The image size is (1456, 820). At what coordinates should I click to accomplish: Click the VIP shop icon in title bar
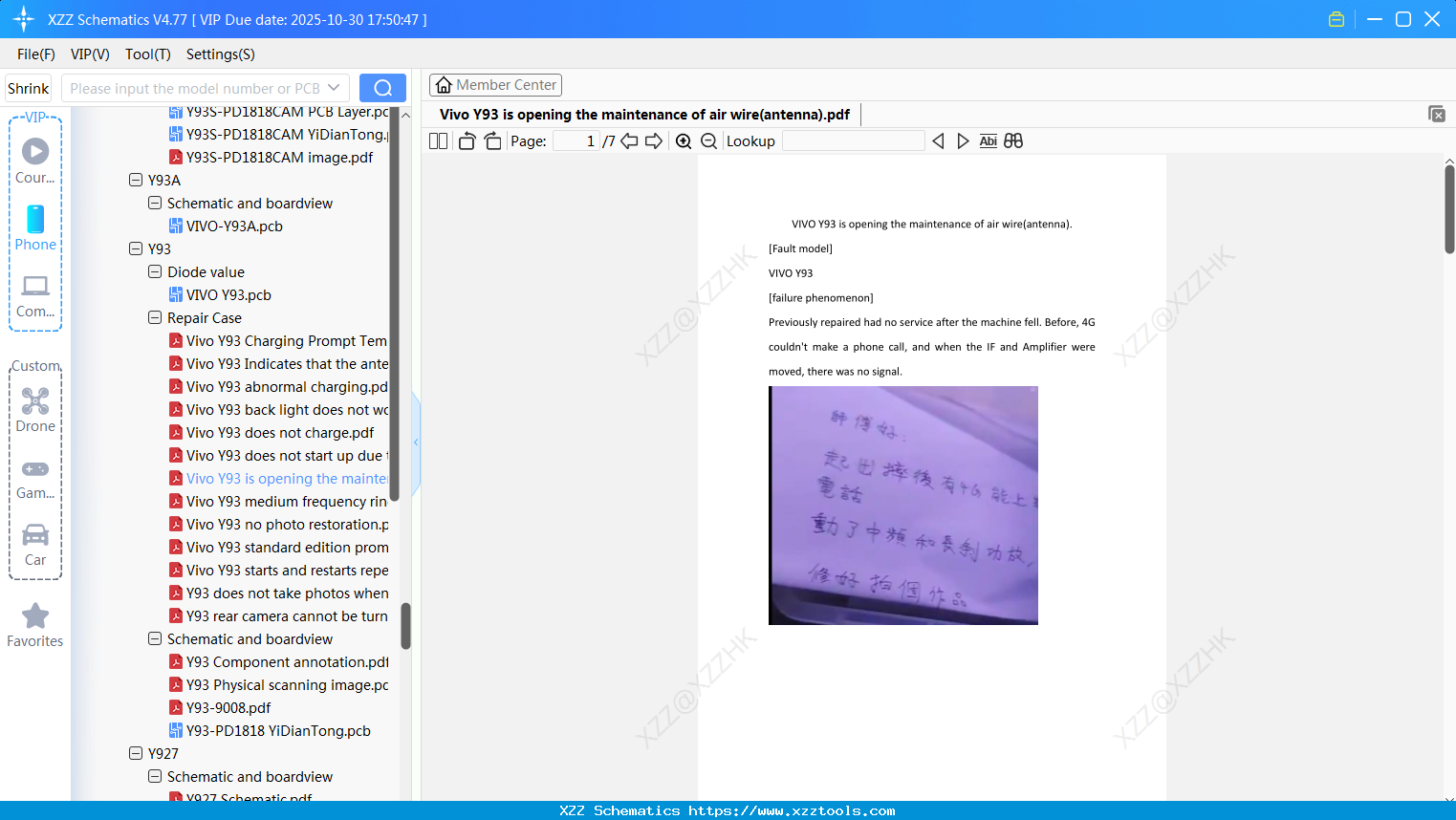[x=1336, y=19]
